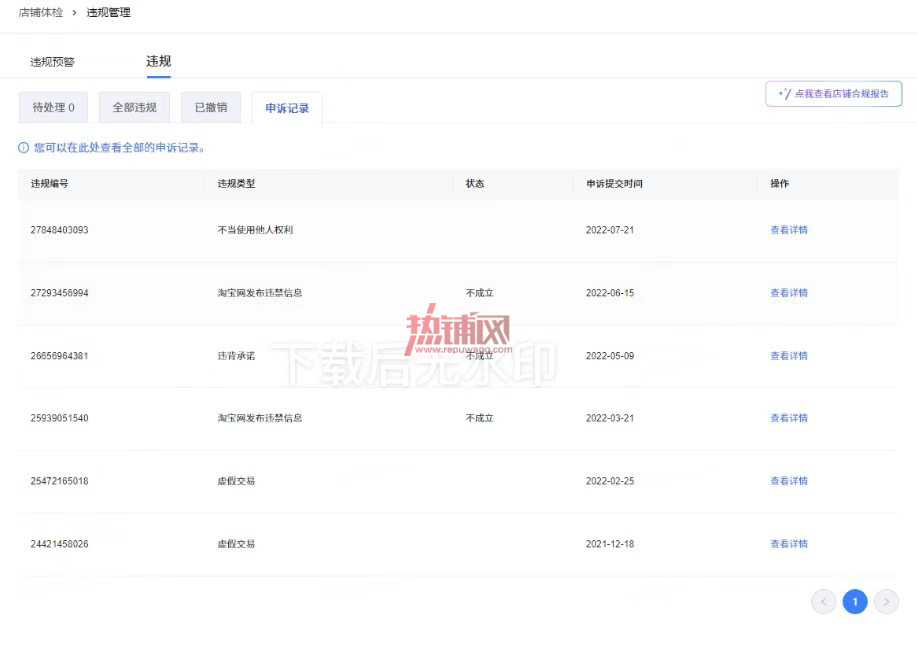Image resolution: width=917 pixels, height=659 pixels.
Task: Open the 点我查看店铺合规报告 button
Action: pyautogui.click(x=833, y=94)
